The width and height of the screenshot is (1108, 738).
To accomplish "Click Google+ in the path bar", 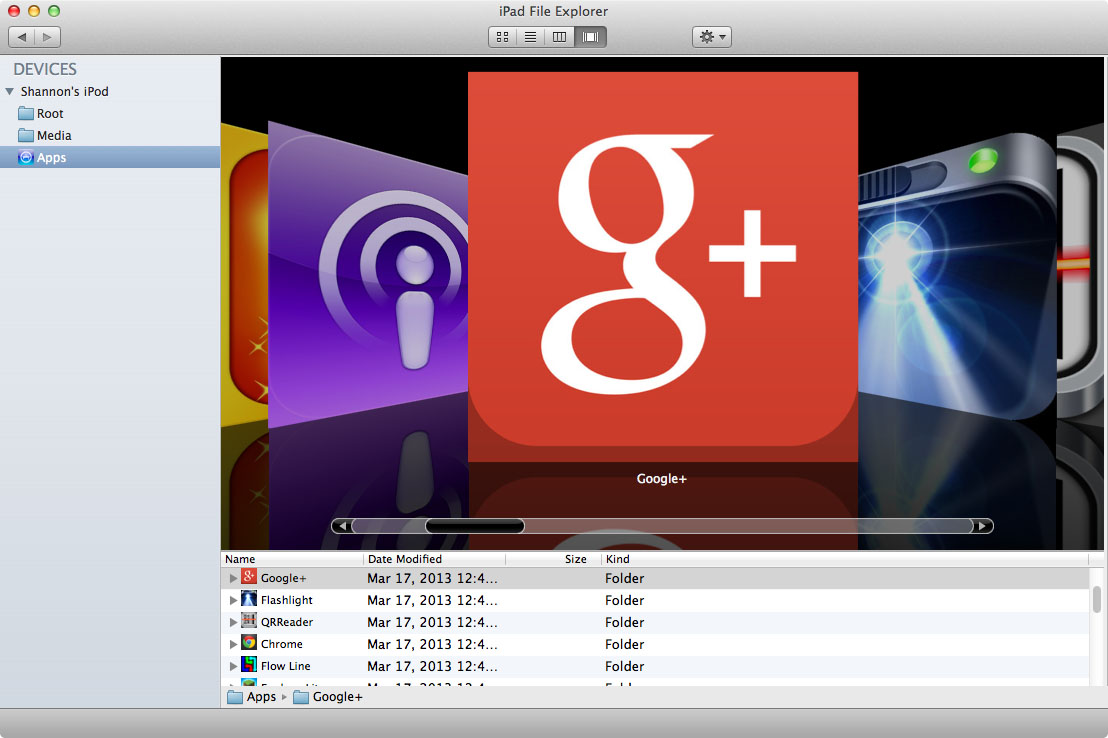I will (x=338, y=697).
